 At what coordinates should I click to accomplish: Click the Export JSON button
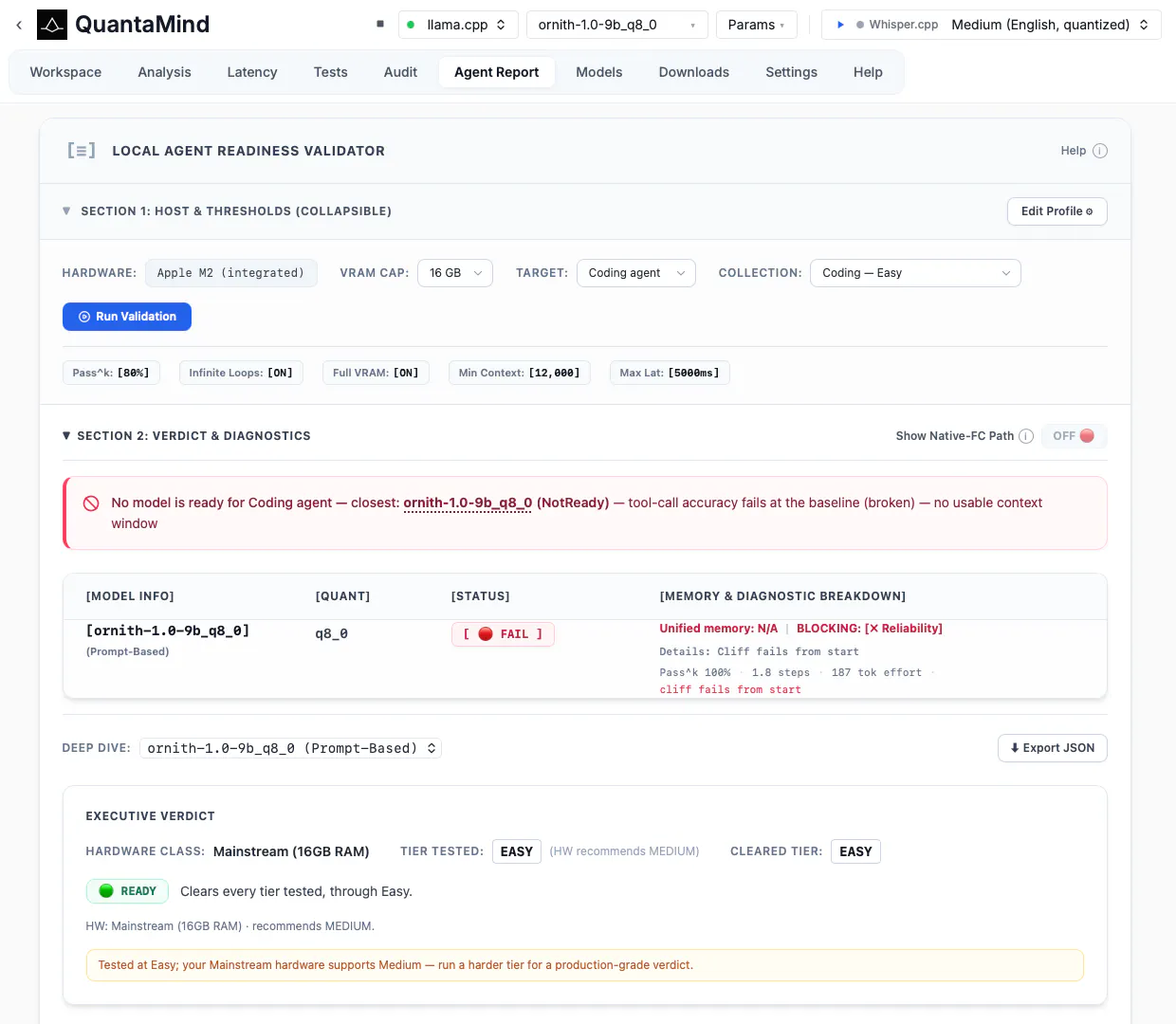tap(1052, 748)
